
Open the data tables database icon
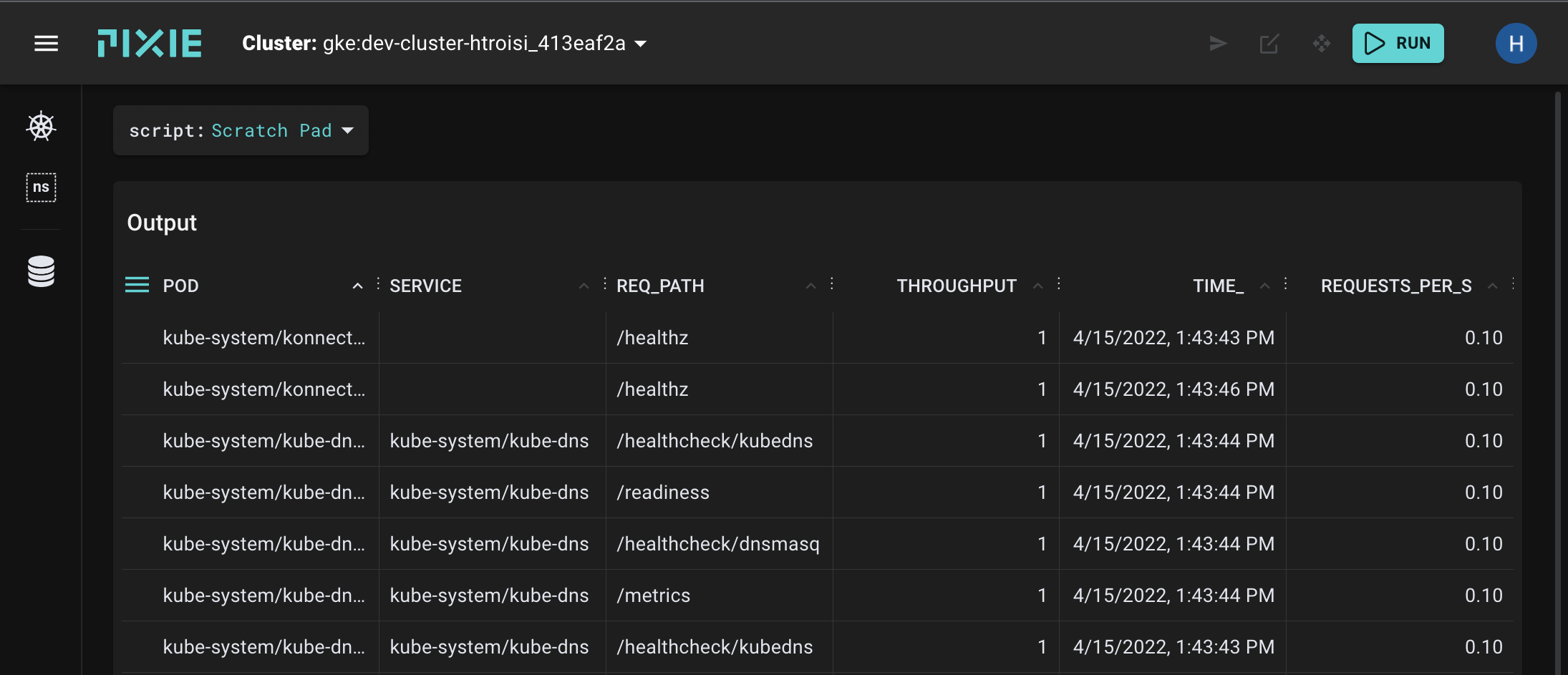41,271
